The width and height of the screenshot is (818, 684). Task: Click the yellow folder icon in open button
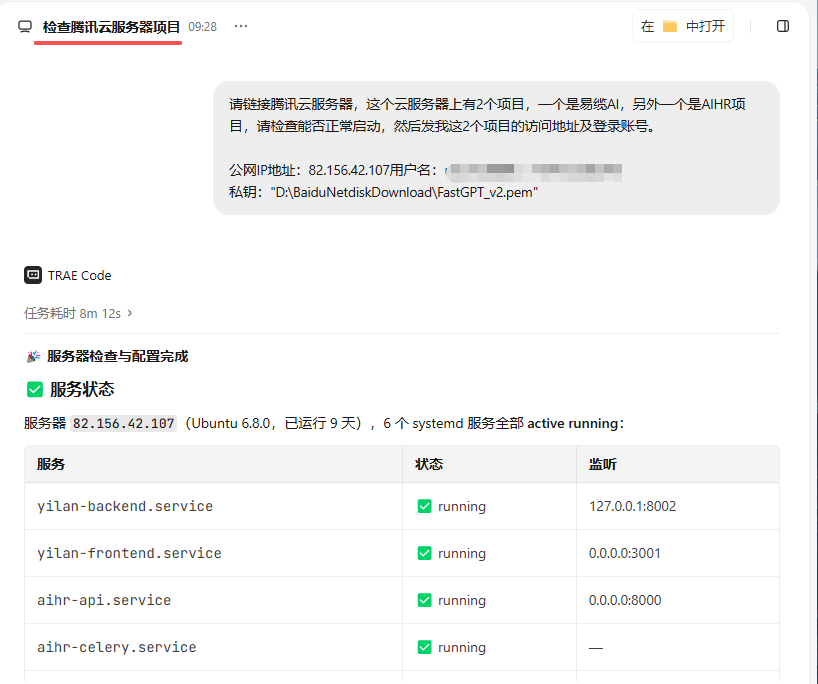(x=670, y=26)
